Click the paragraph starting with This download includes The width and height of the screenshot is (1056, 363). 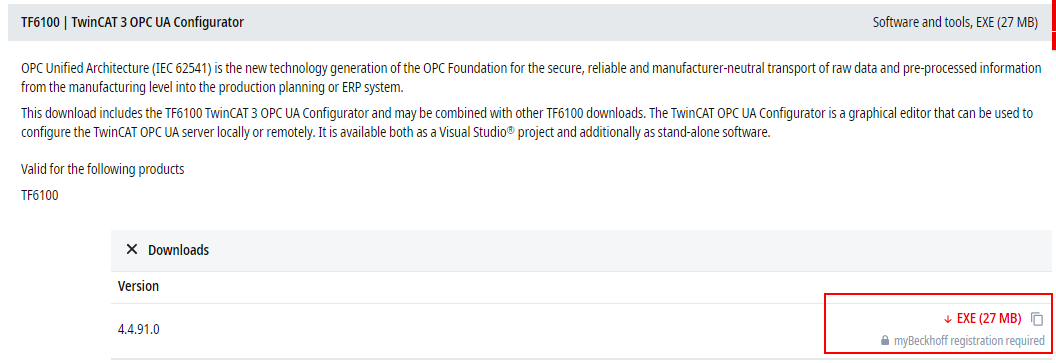(527, 123)
